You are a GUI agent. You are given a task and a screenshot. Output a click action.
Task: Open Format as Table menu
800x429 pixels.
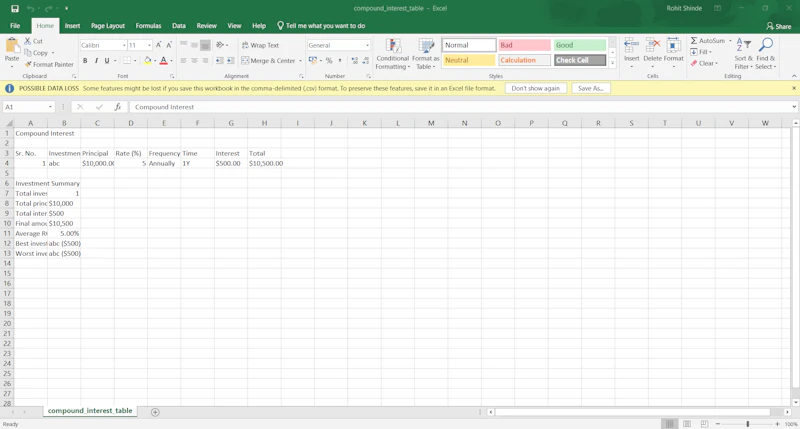click(x=426, y=54)
